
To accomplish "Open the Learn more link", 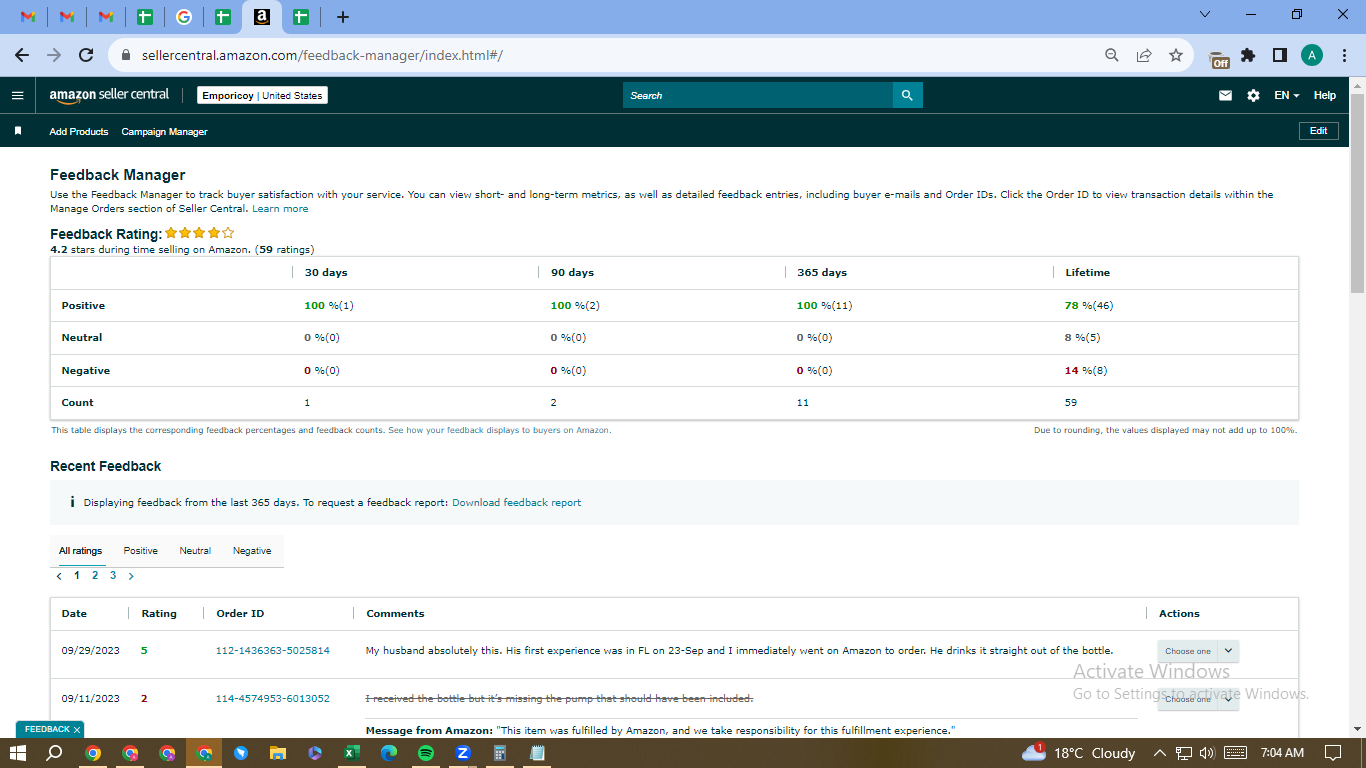I will [x=280, y=209].
